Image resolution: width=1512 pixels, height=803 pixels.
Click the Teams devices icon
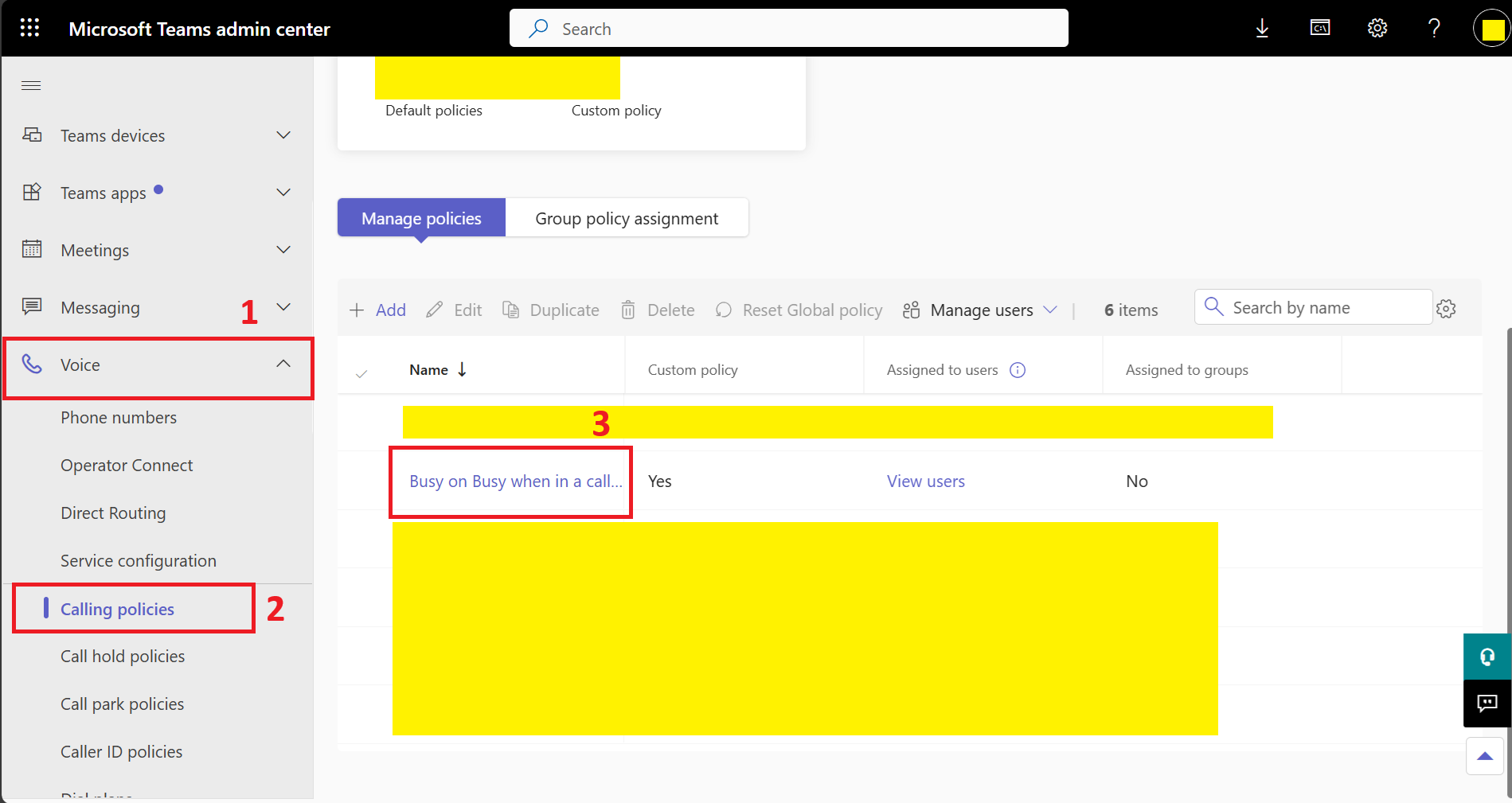(x=32, y=134)
